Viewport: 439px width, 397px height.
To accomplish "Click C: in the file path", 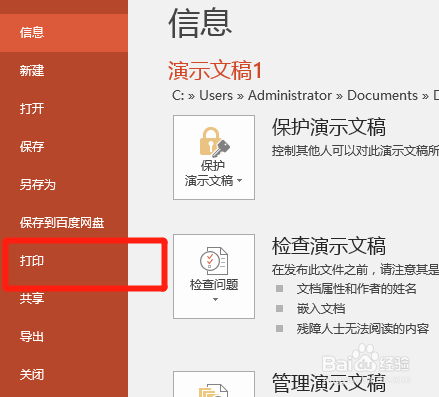I will click(178, 96).
